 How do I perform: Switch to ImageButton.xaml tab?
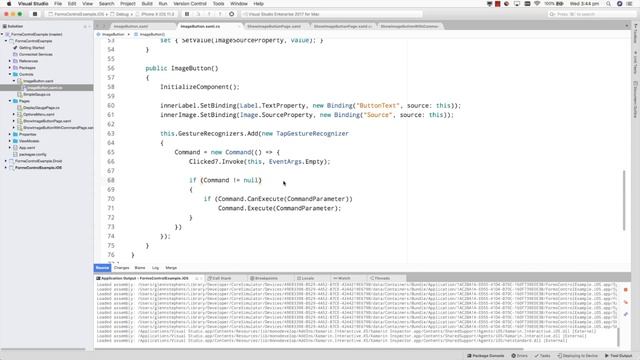[x=131, y=26]
